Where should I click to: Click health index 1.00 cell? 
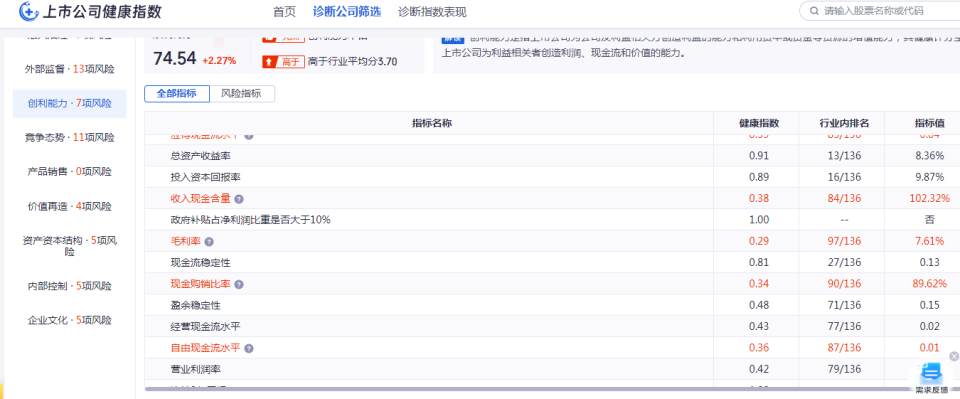759,220
